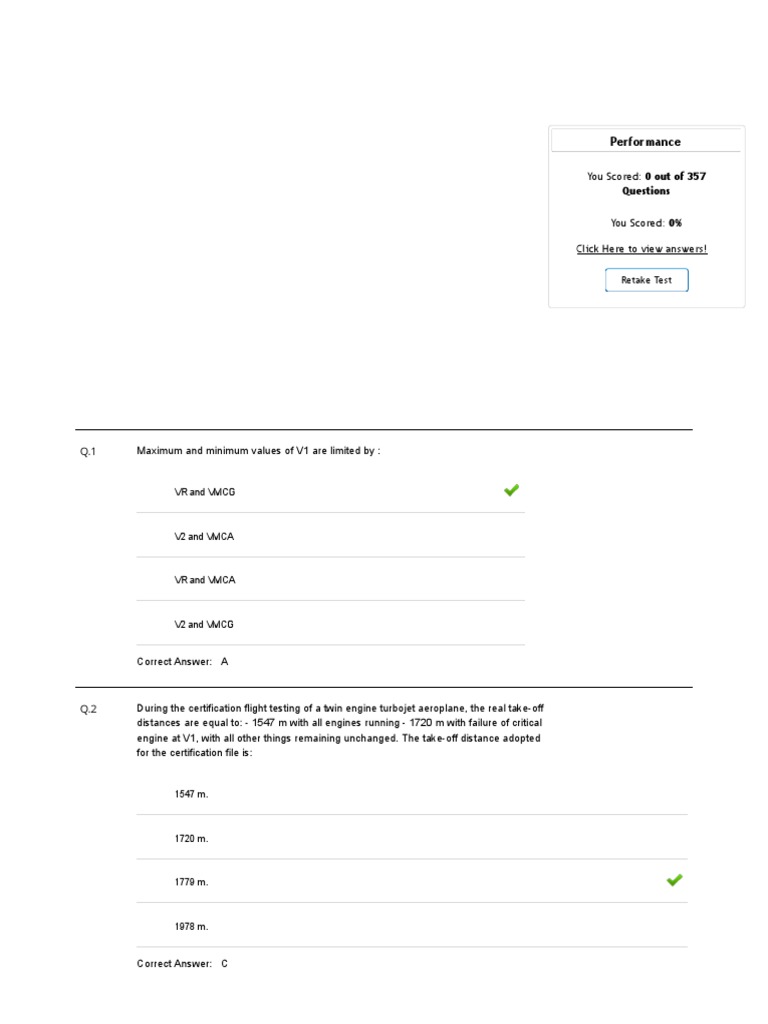Click the question text about V1 limits
Screen dimensions: 768x1024
click(x=258, y=451)
